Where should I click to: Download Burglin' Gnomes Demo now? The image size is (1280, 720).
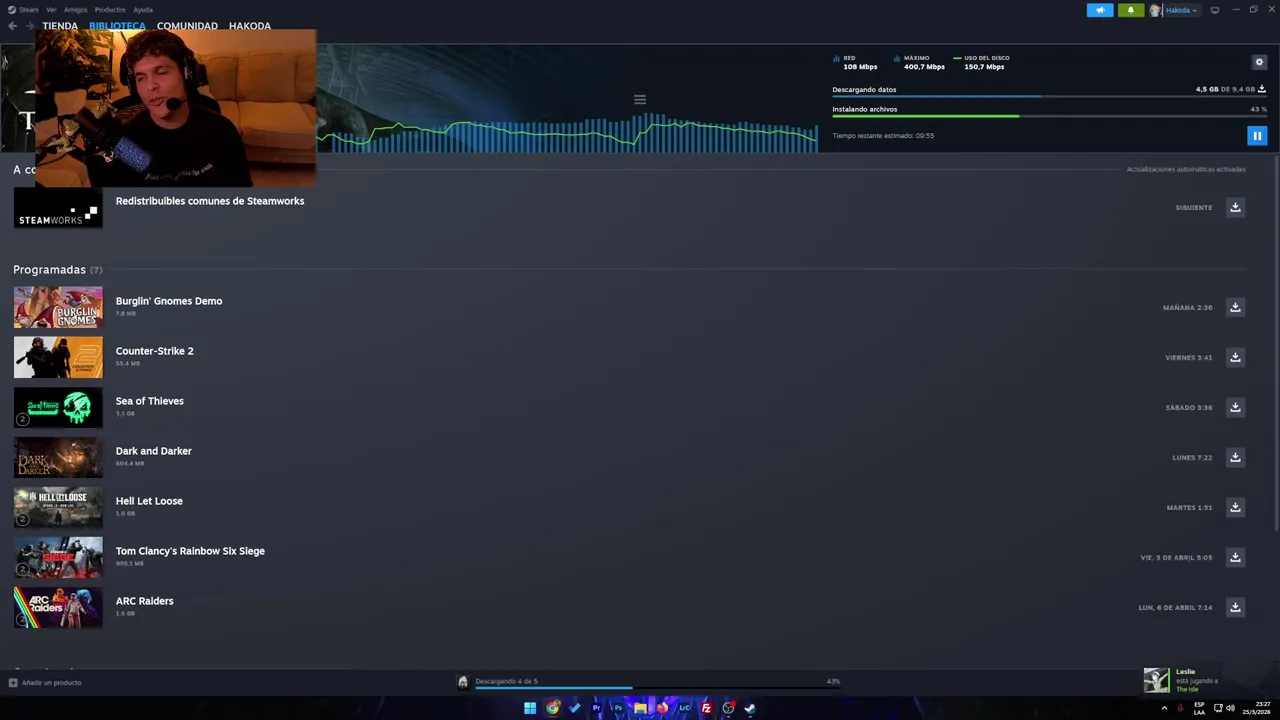pyautogui.click(x=1235, y=307)
